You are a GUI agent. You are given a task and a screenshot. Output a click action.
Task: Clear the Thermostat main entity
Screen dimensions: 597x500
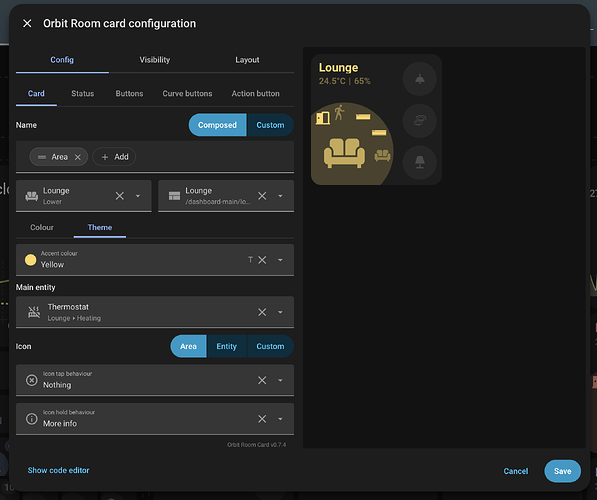click(262, 312)
